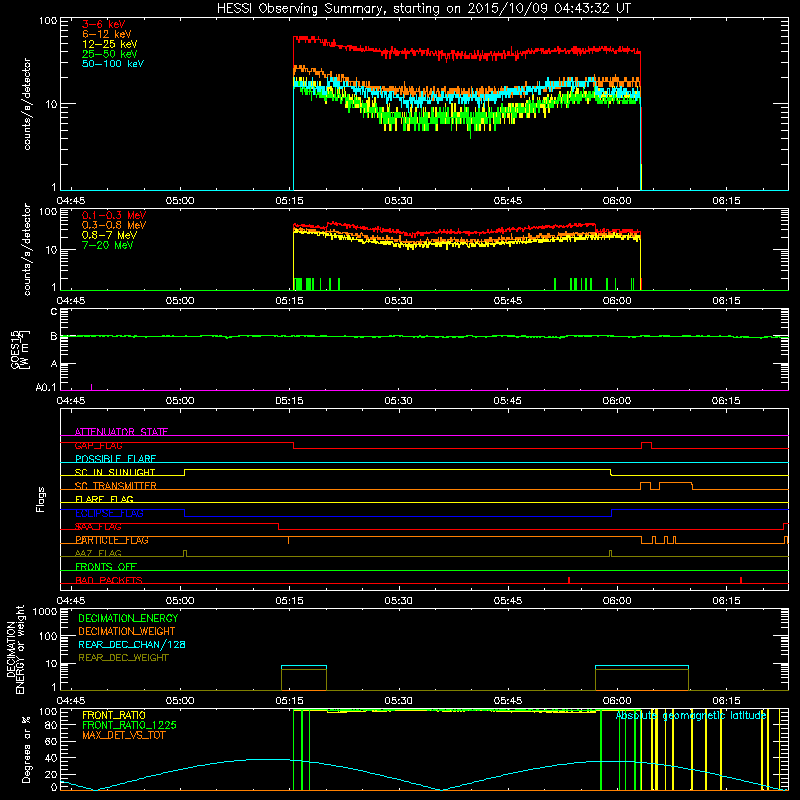Pick the ATTENUATOR_STATE flag label
800x800 pixels.
[x=121, y=432]
